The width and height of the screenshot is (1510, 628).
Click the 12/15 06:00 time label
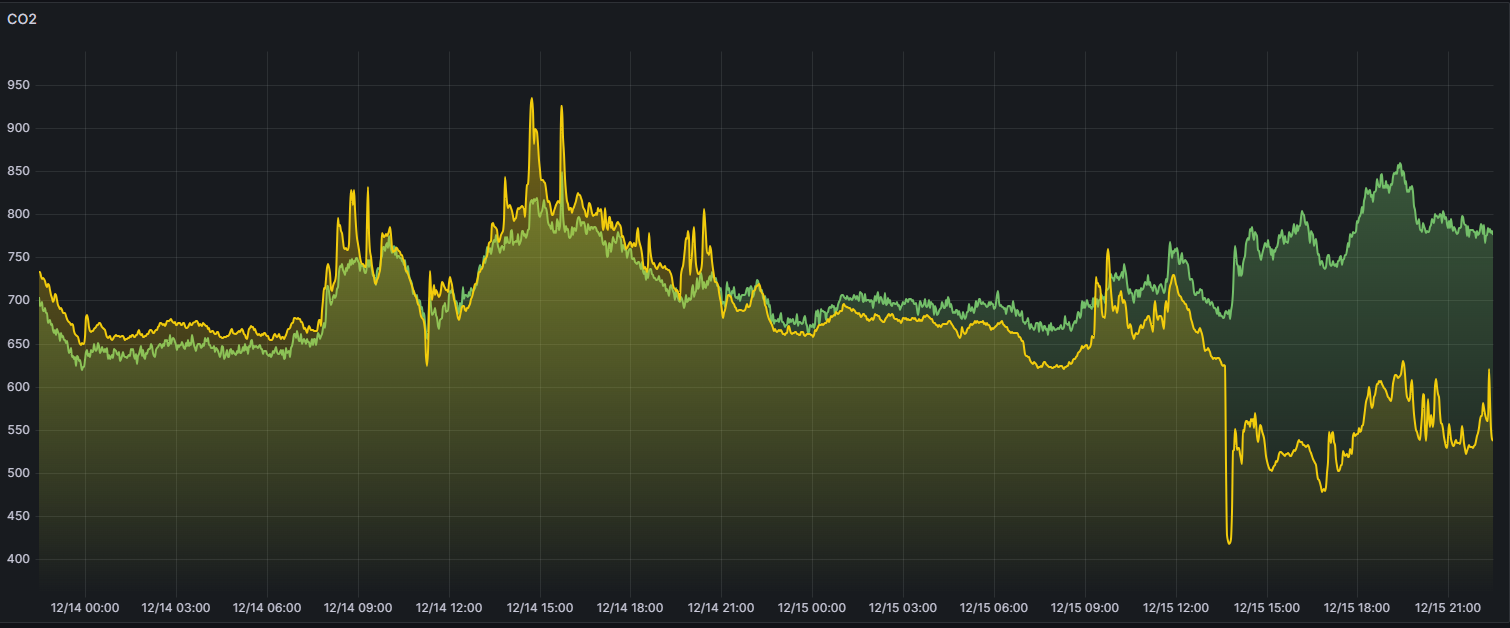point(994,607)
